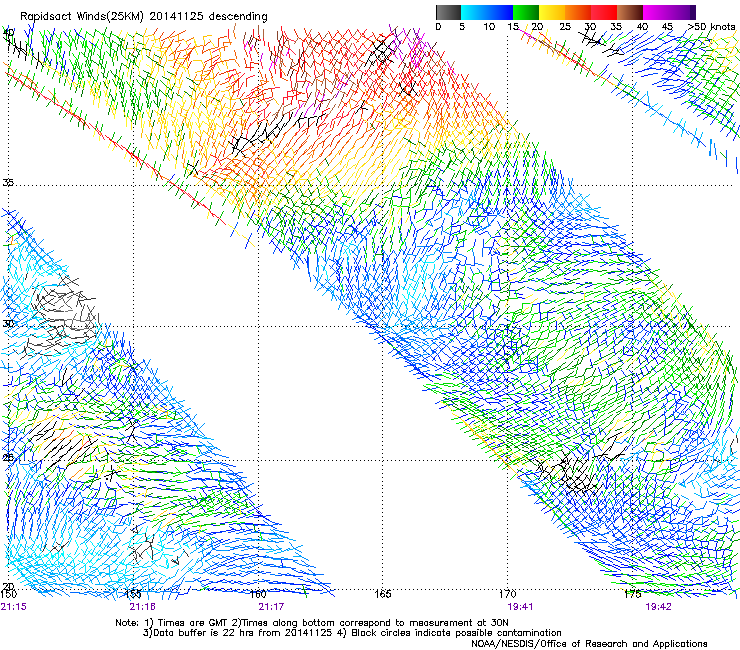Click the latitude label '25' on left axis
The image size is (740, 650).
click(x=8, y=458)
